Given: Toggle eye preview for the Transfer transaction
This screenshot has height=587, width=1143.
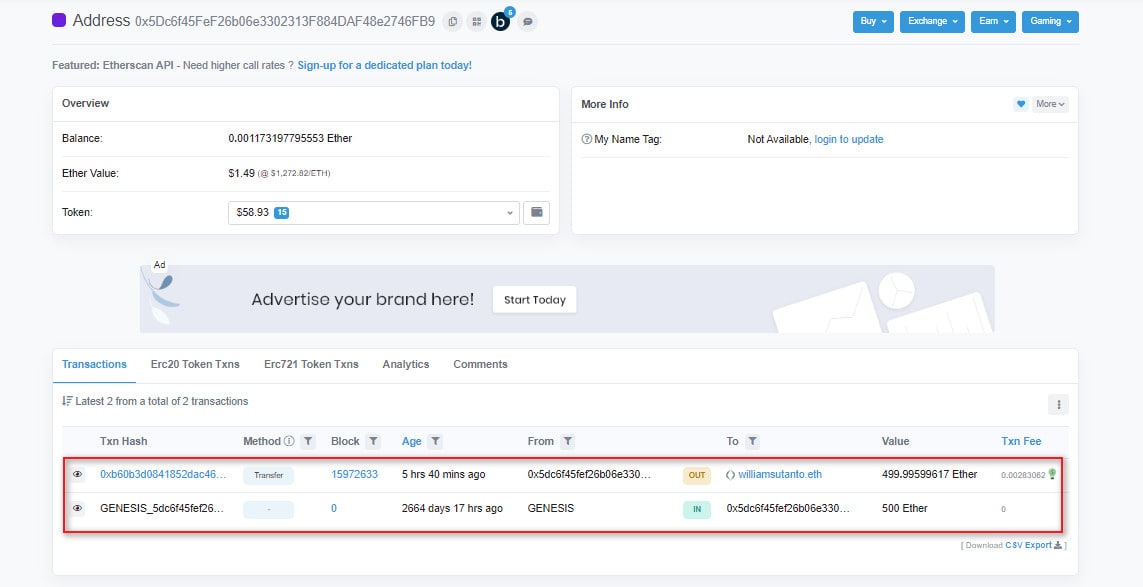Looking at the screenshot, I should point(78,475).
